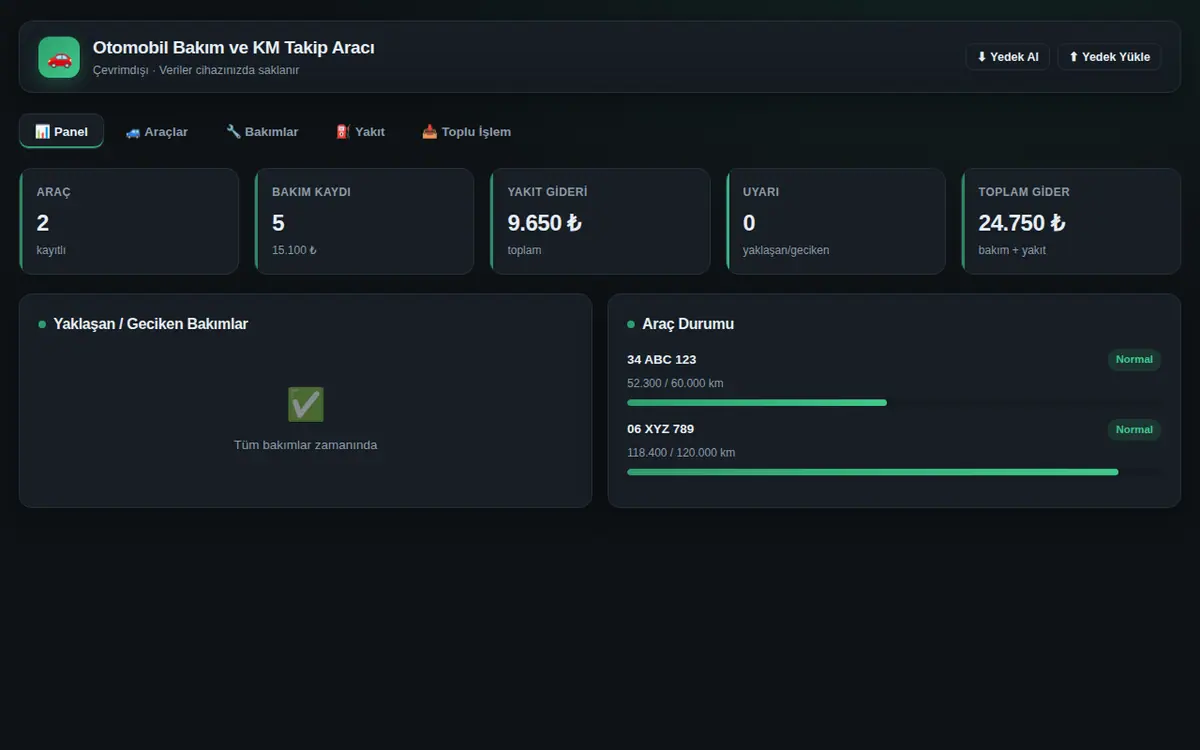Click the Yaklaşan / Geciken Bakımlar heading
Image resolution: width=1200 pixels, height=750 pixels.
151,324
